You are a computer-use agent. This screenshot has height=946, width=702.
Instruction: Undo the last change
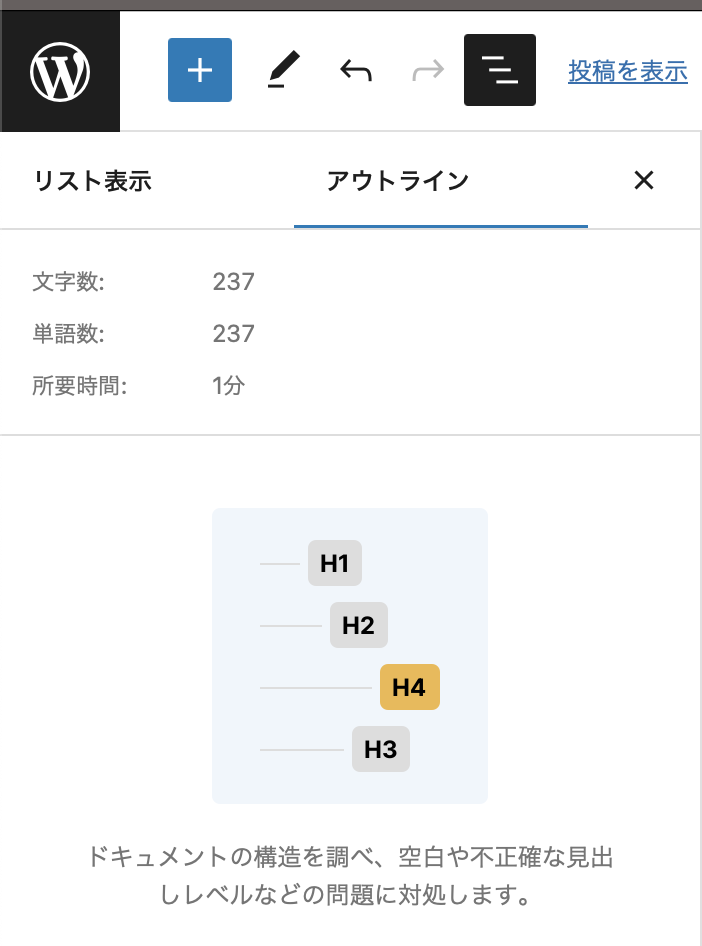point(356,70)
